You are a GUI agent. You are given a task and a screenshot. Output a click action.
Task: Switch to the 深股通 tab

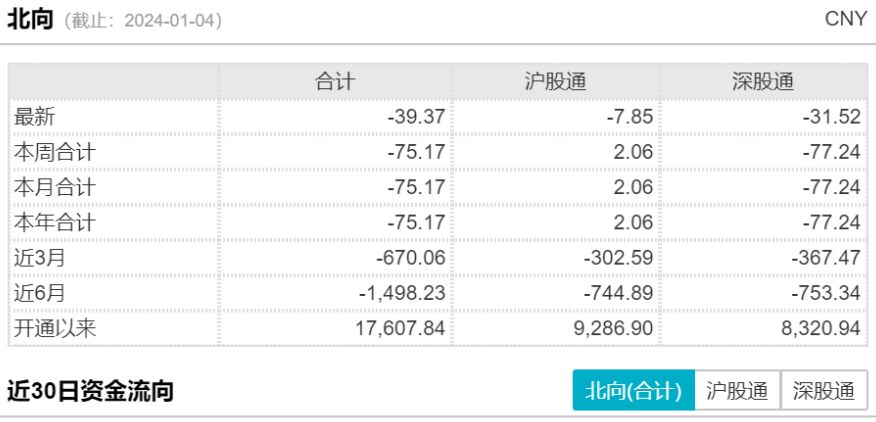pos(824,391)
